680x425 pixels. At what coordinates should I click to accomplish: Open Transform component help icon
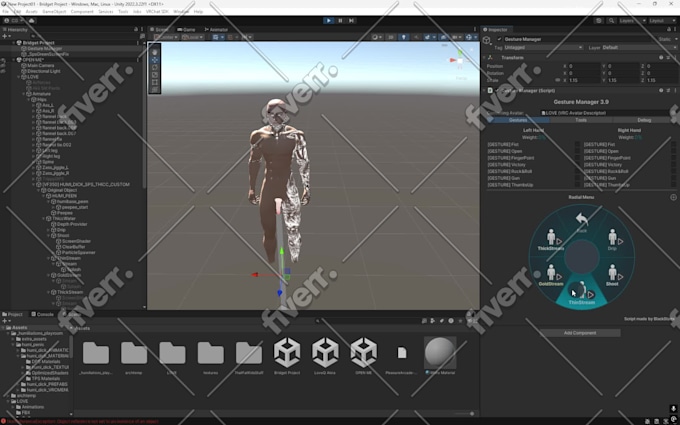pyautogui.click(x=661, y=57)
